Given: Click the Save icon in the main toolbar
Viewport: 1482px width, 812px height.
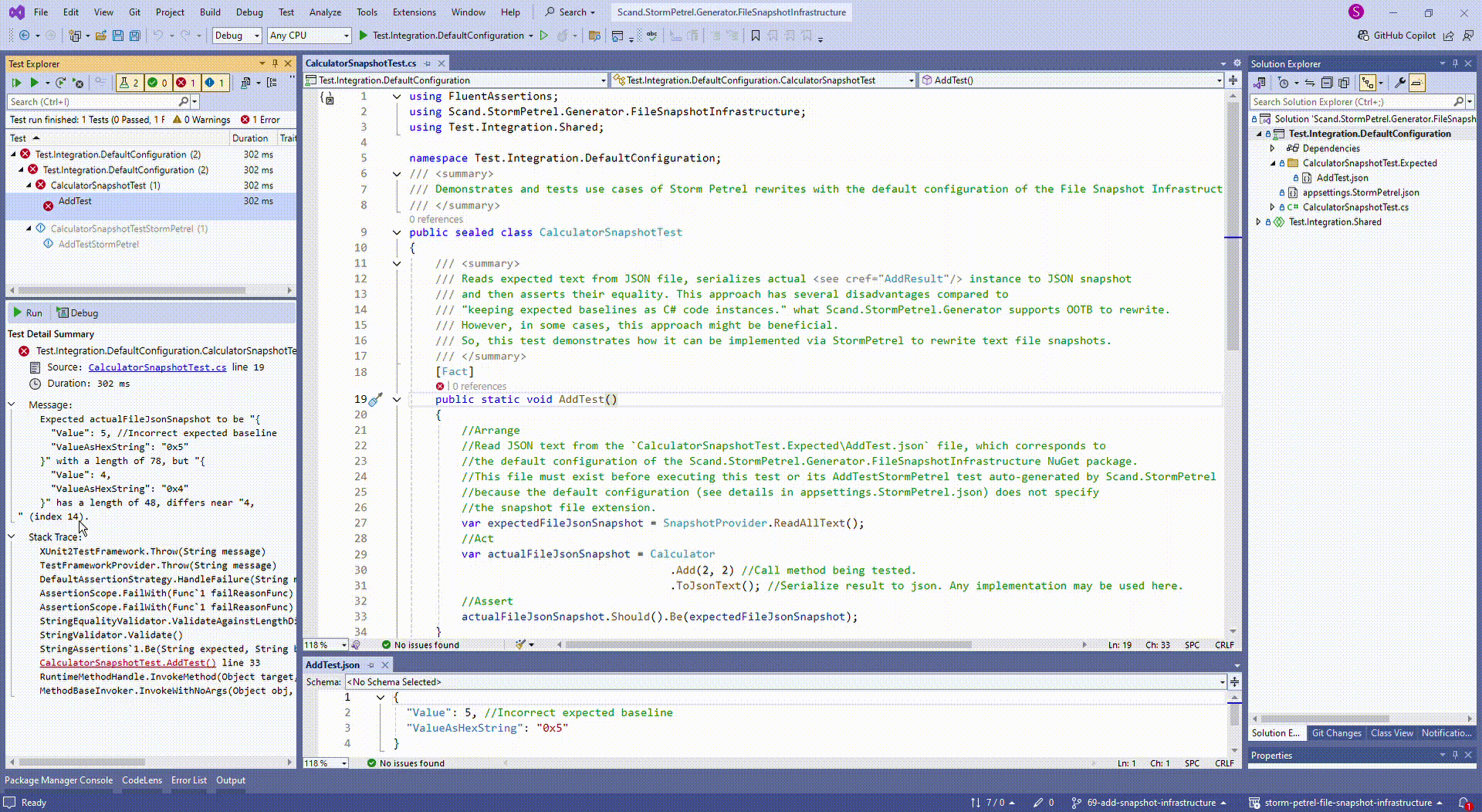Looking at the screenshot, I should (118, 36).
